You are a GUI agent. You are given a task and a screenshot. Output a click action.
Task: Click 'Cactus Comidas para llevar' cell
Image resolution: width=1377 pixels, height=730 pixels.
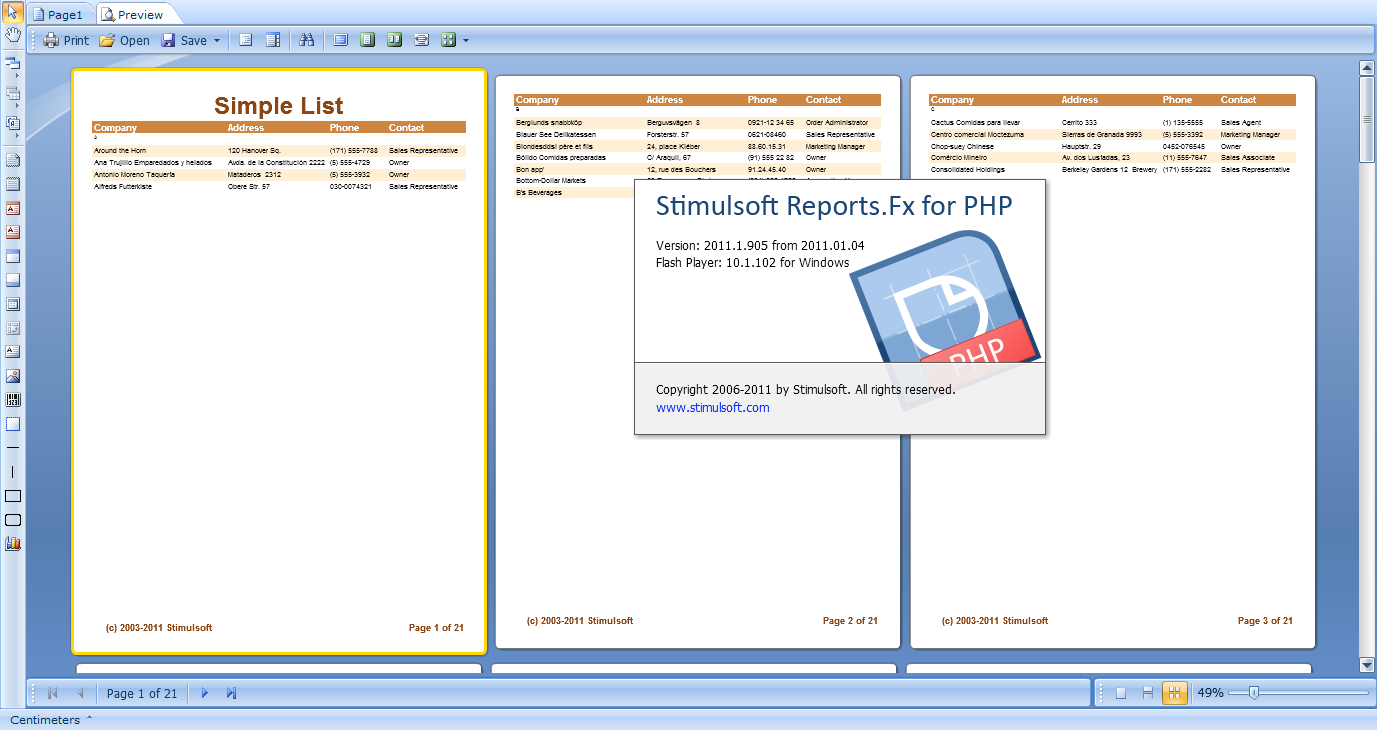click(975, 122)
